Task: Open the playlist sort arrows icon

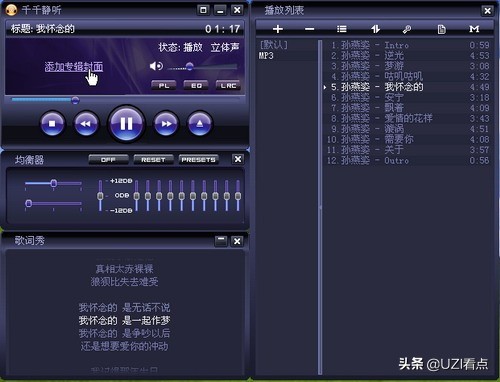Action: click(x=375, y=29)
